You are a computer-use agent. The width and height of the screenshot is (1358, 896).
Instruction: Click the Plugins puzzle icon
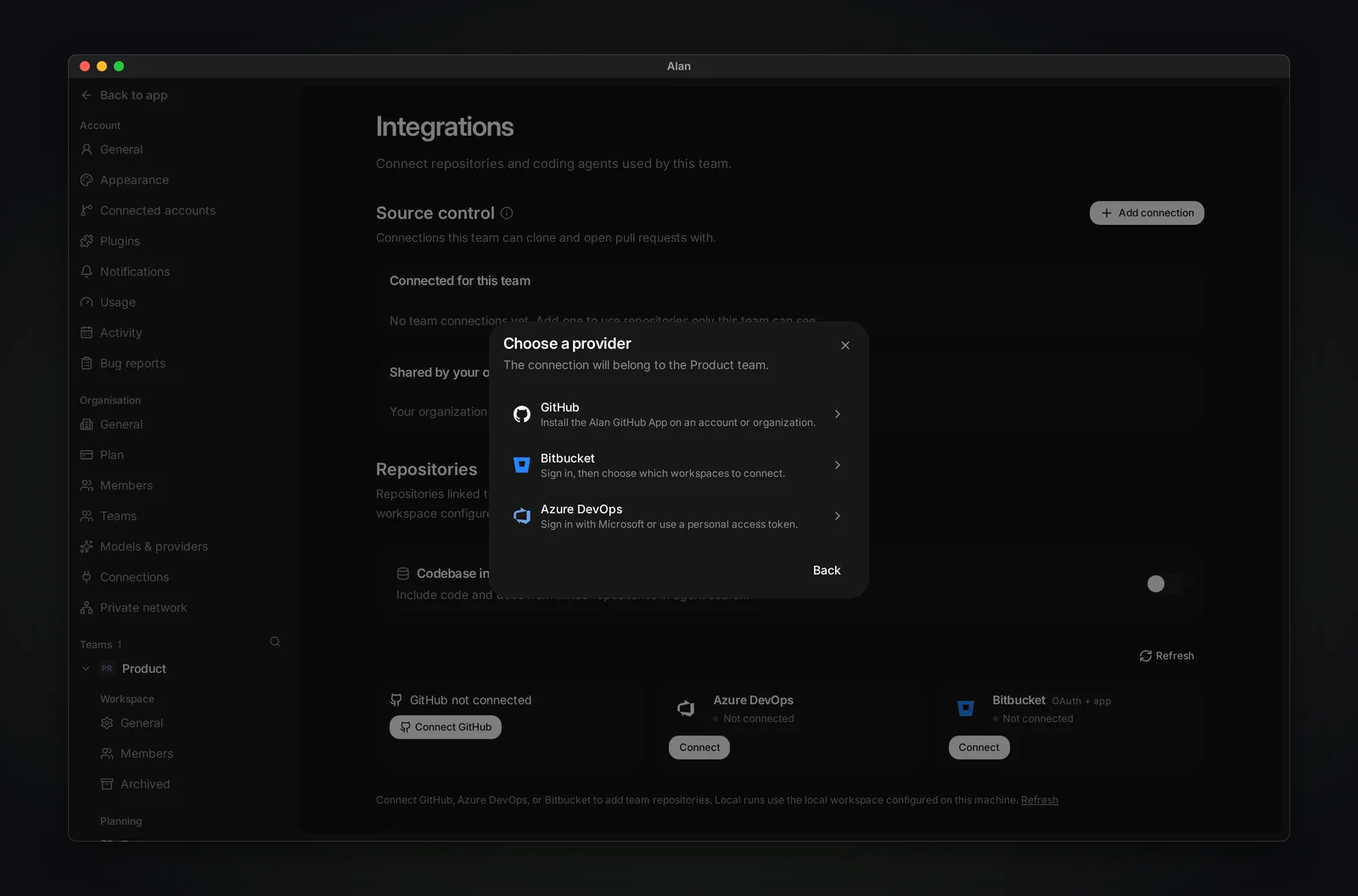tap(87, 241)
